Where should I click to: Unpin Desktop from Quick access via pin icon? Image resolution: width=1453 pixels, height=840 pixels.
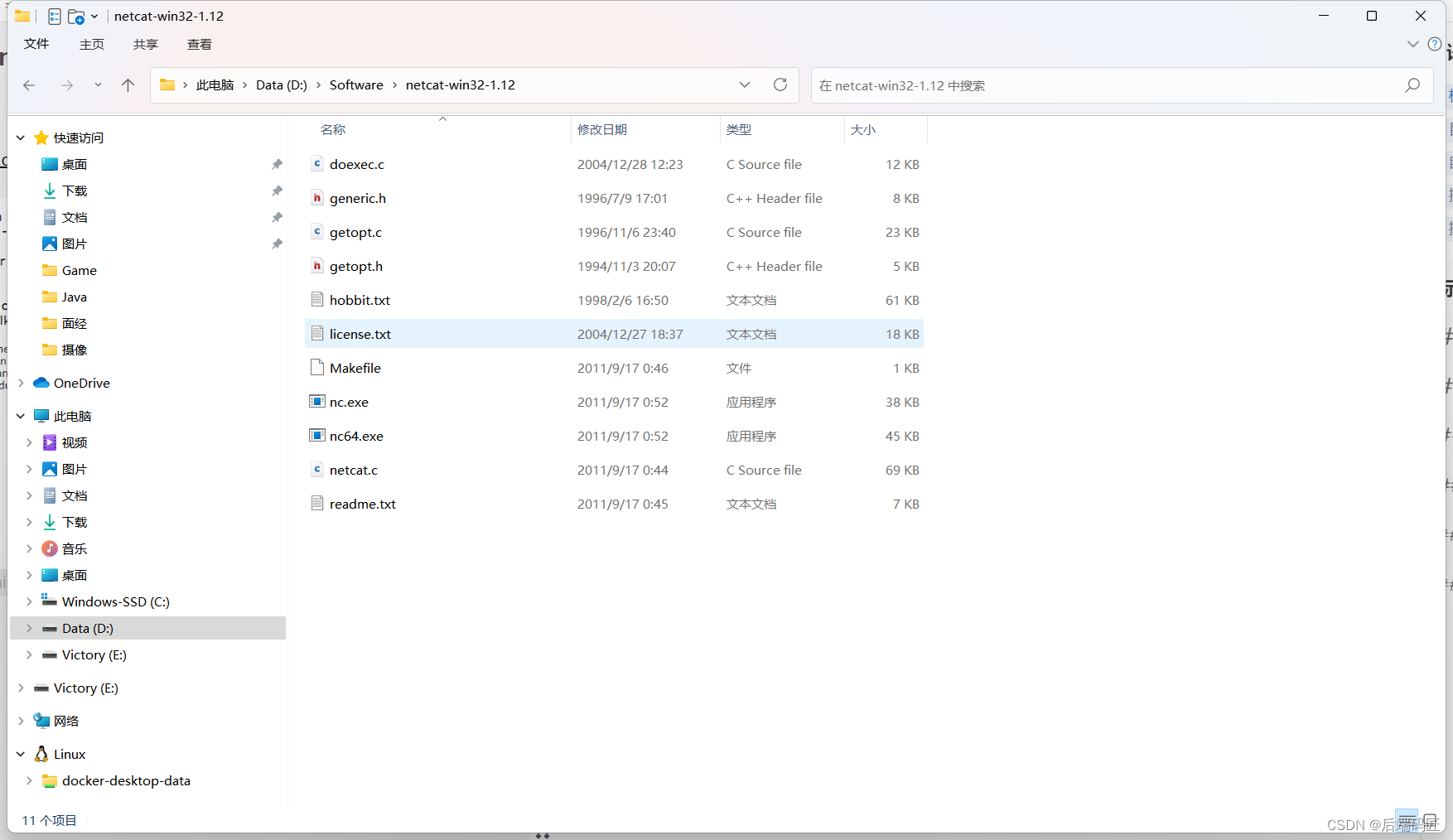(x=277, y=164)
